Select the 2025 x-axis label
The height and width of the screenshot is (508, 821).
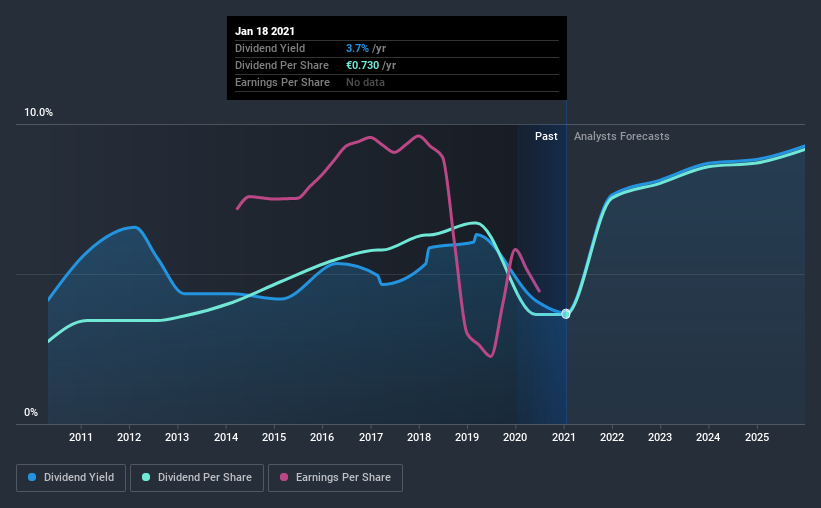click(x=757, y=437)
